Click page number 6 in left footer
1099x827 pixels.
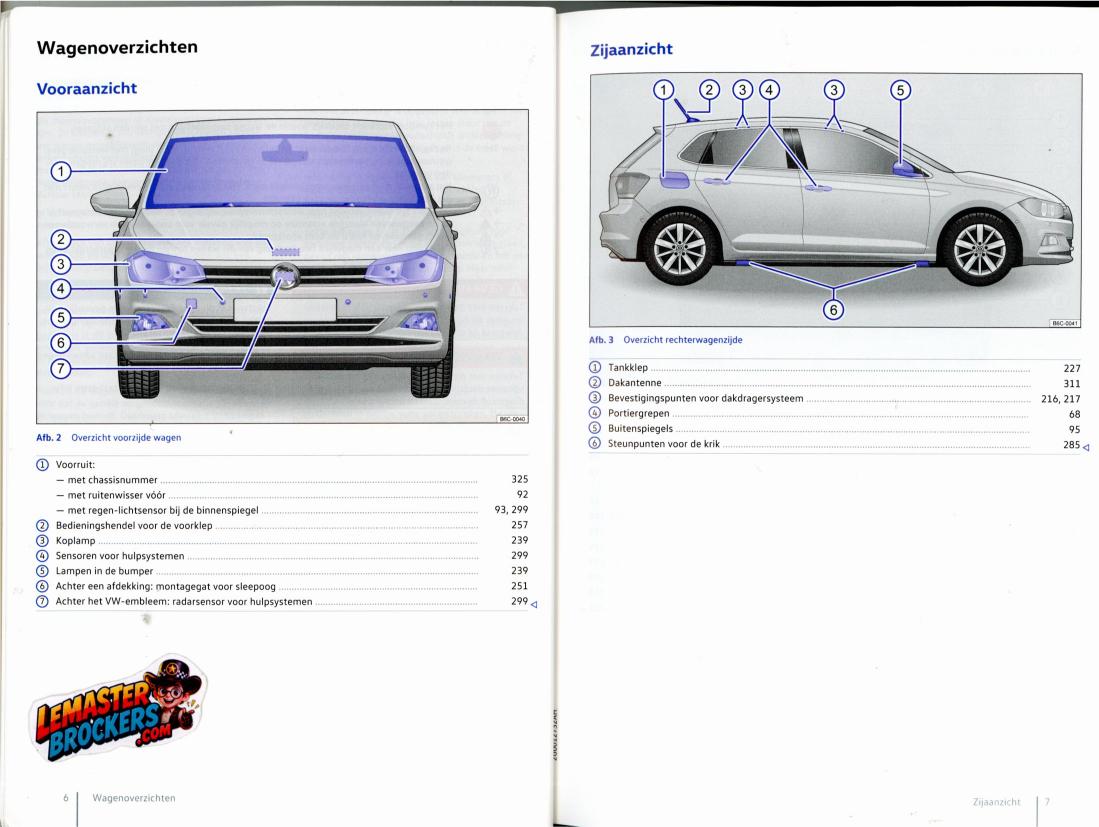66,798
